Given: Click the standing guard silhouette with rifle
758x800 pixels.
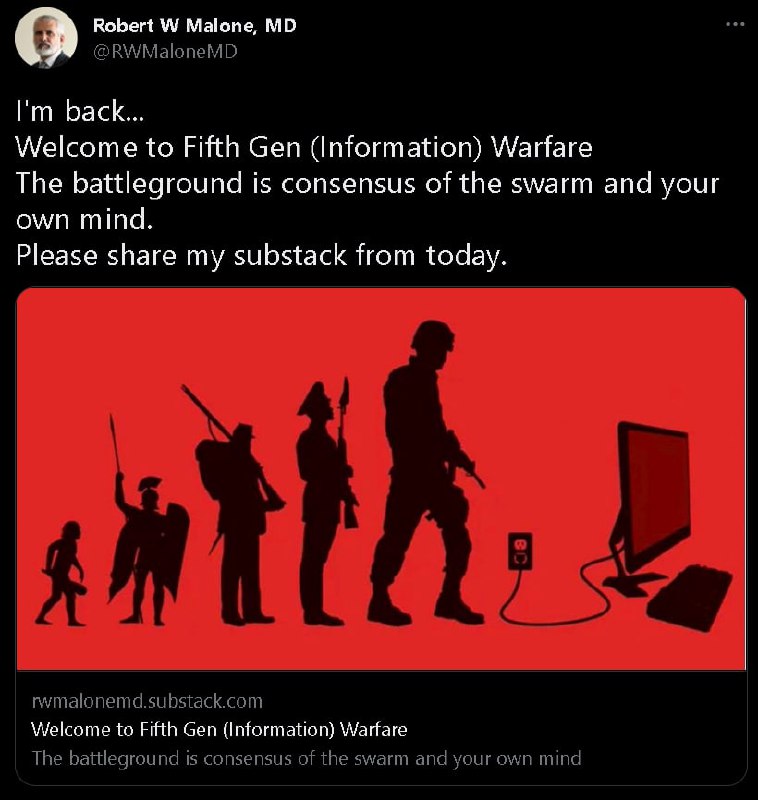Looking at the screenshot, I should pyautogui.click(x=326, y=503).
